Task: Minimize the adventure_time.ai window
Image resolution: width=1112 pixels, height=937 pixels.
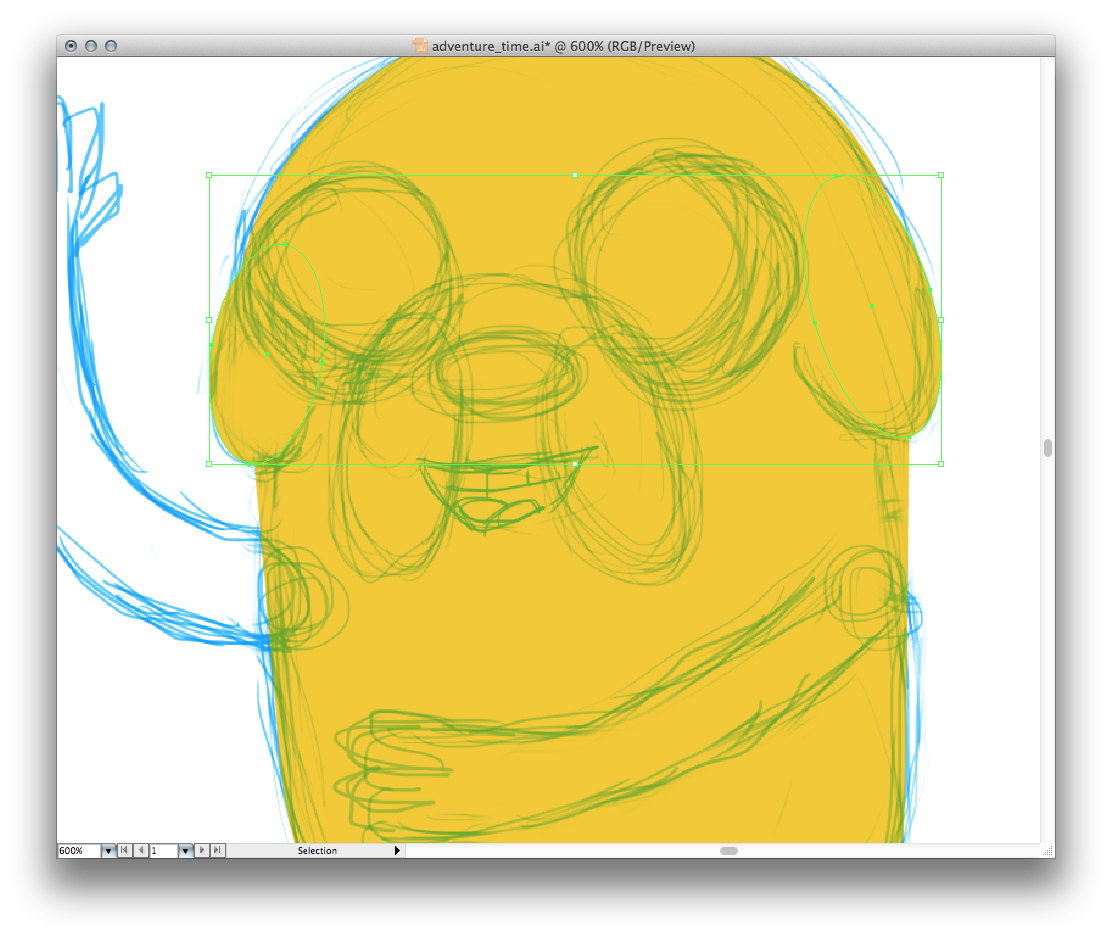Action: click(91, 46)
